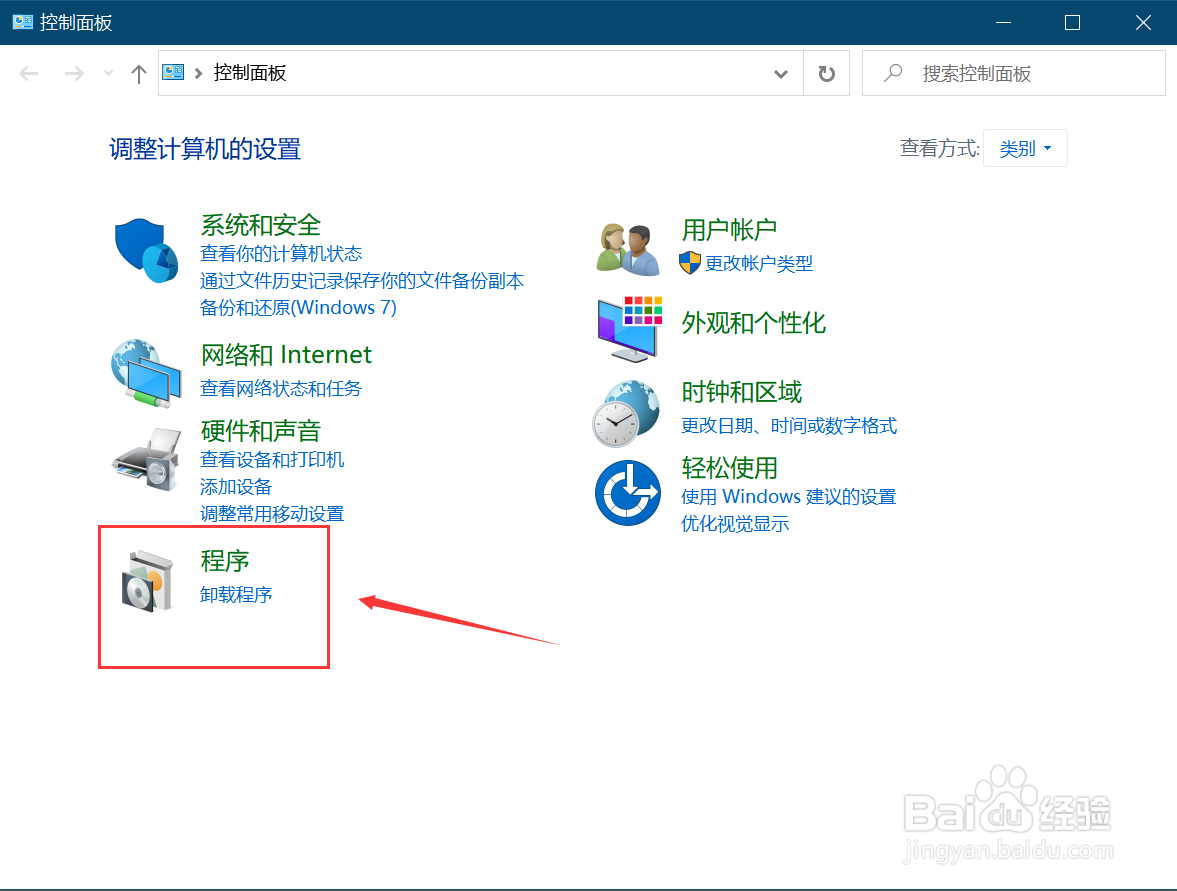Open the Appearance and Personalization monitor icon
1177x891 pixels.
click(630, 329)
